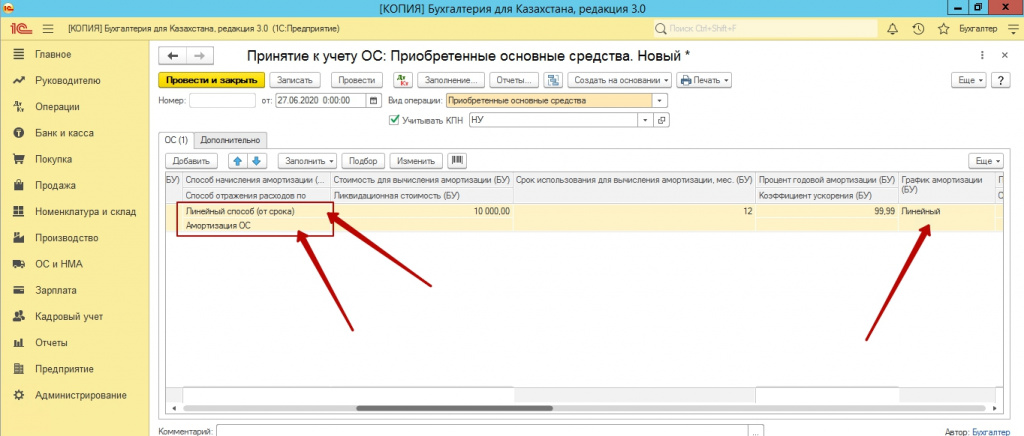
Task: Open the calendar date picker
Action: [374, 101]
